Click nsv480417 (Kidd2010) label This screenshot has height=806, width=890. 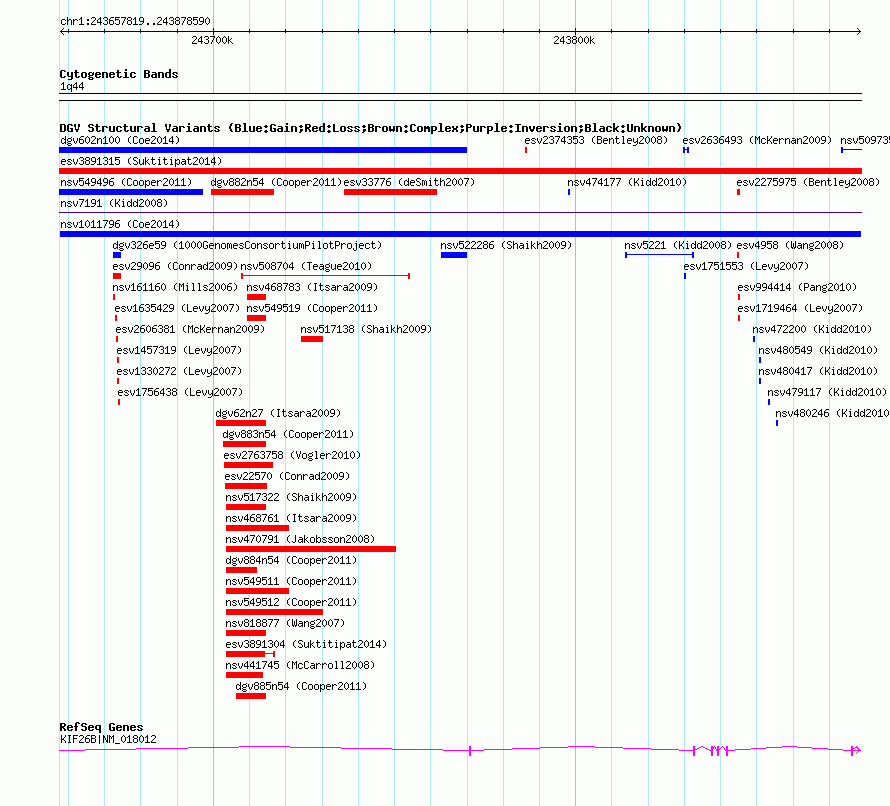[x=818, y=371]
